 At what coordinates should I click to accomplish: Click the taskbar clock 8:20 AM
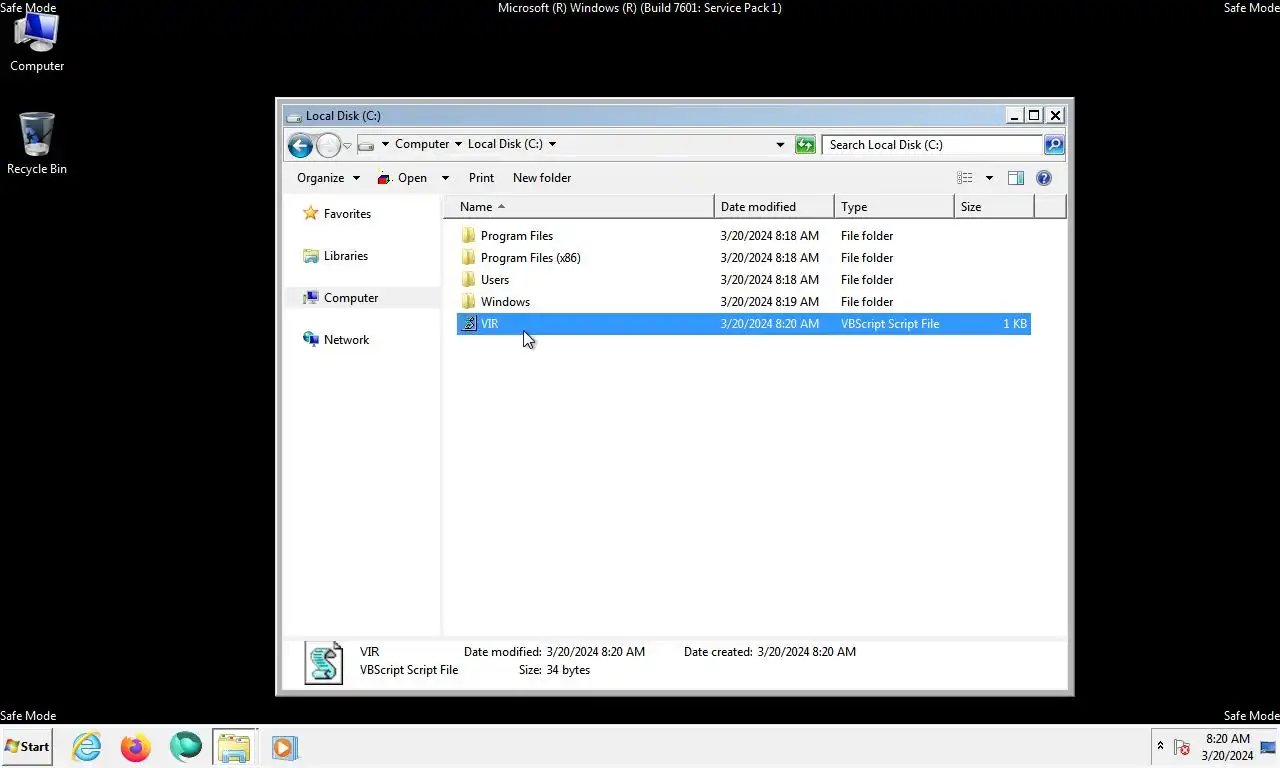(x=1229, y=739)
